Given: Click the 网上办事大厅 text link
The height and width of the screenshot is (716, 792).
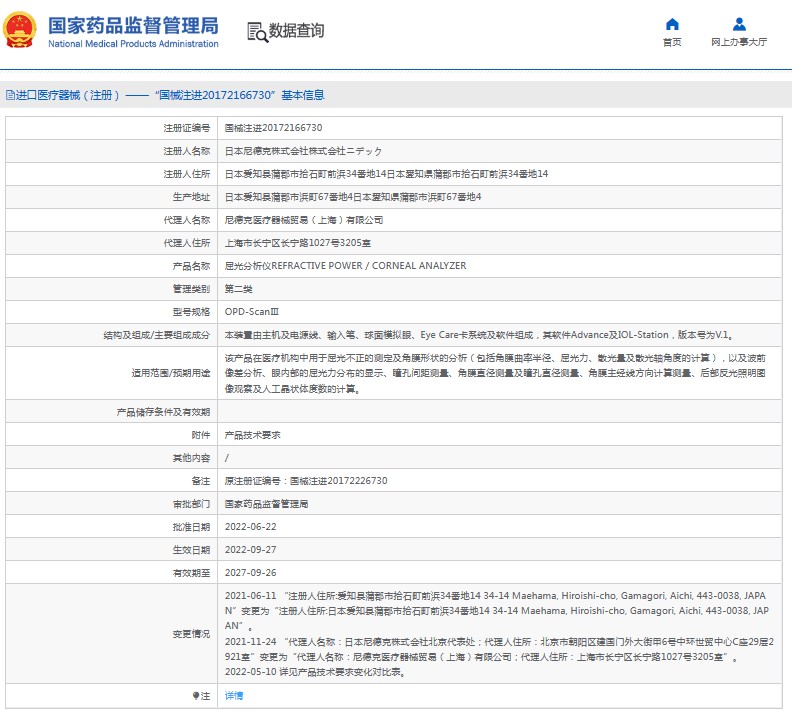Looking at the screenshot, I should [739, 42].
